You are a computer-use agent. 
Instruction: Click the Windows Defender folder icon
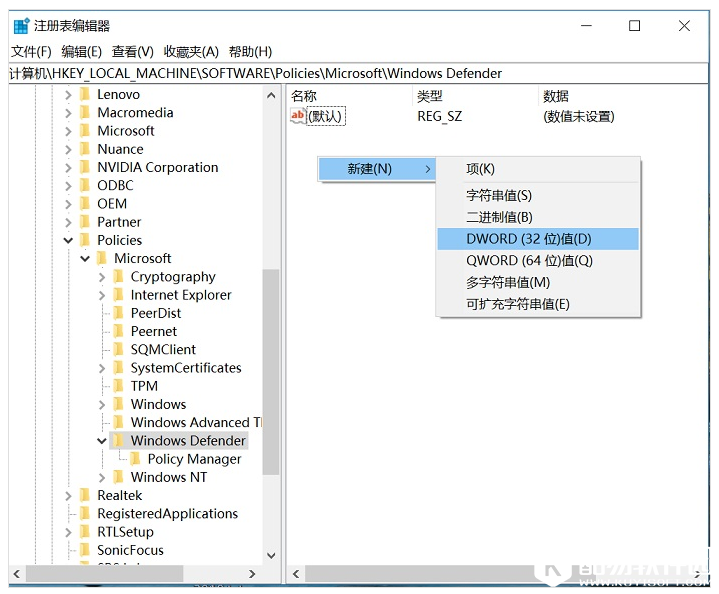pos(118,440)
